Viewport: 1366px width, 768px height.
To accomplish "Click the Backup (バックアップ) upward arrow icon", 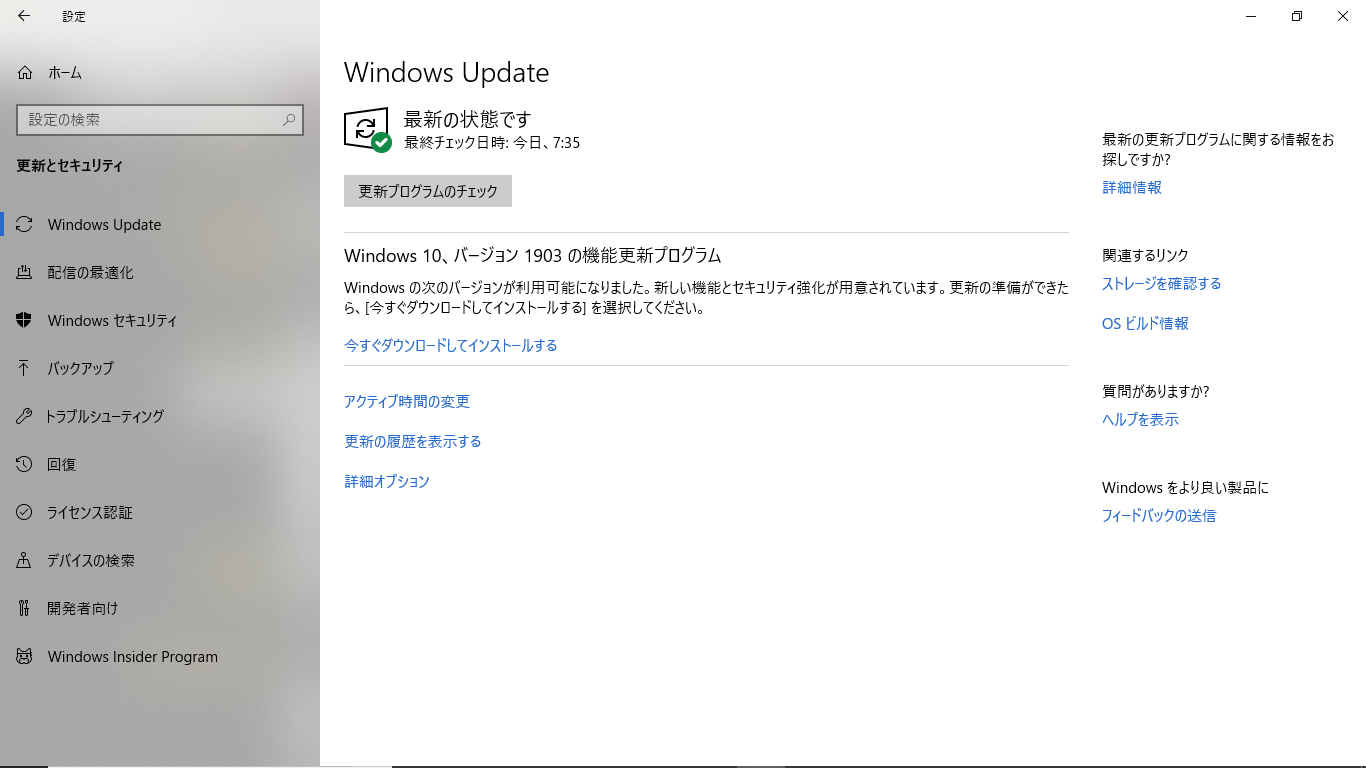I will (25, 368).
